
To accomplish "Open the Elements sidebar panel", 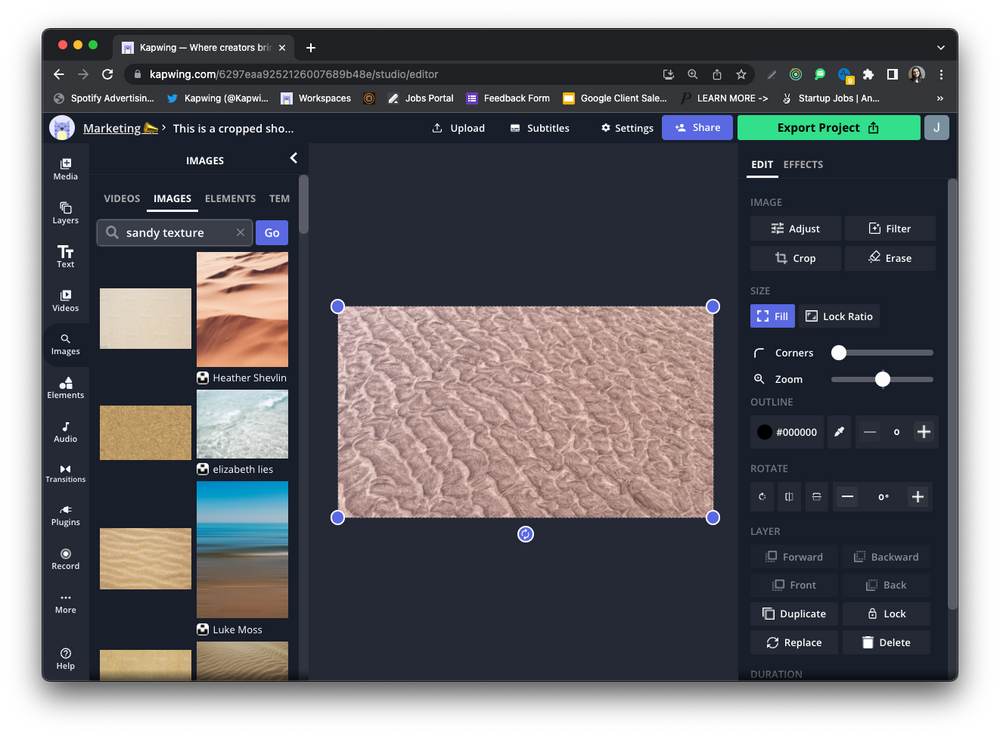I will [x=65, y=387].
